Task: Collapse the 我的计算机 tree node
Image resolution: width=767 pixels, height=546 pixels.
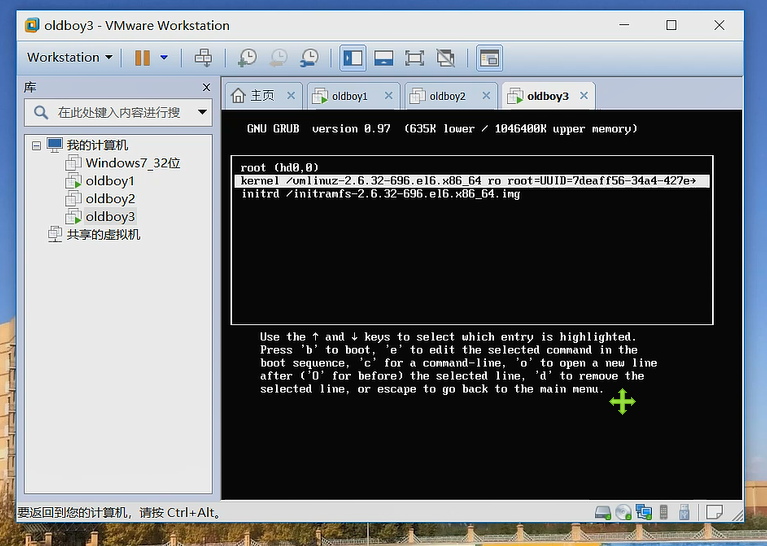Action: tap(36, 145)
